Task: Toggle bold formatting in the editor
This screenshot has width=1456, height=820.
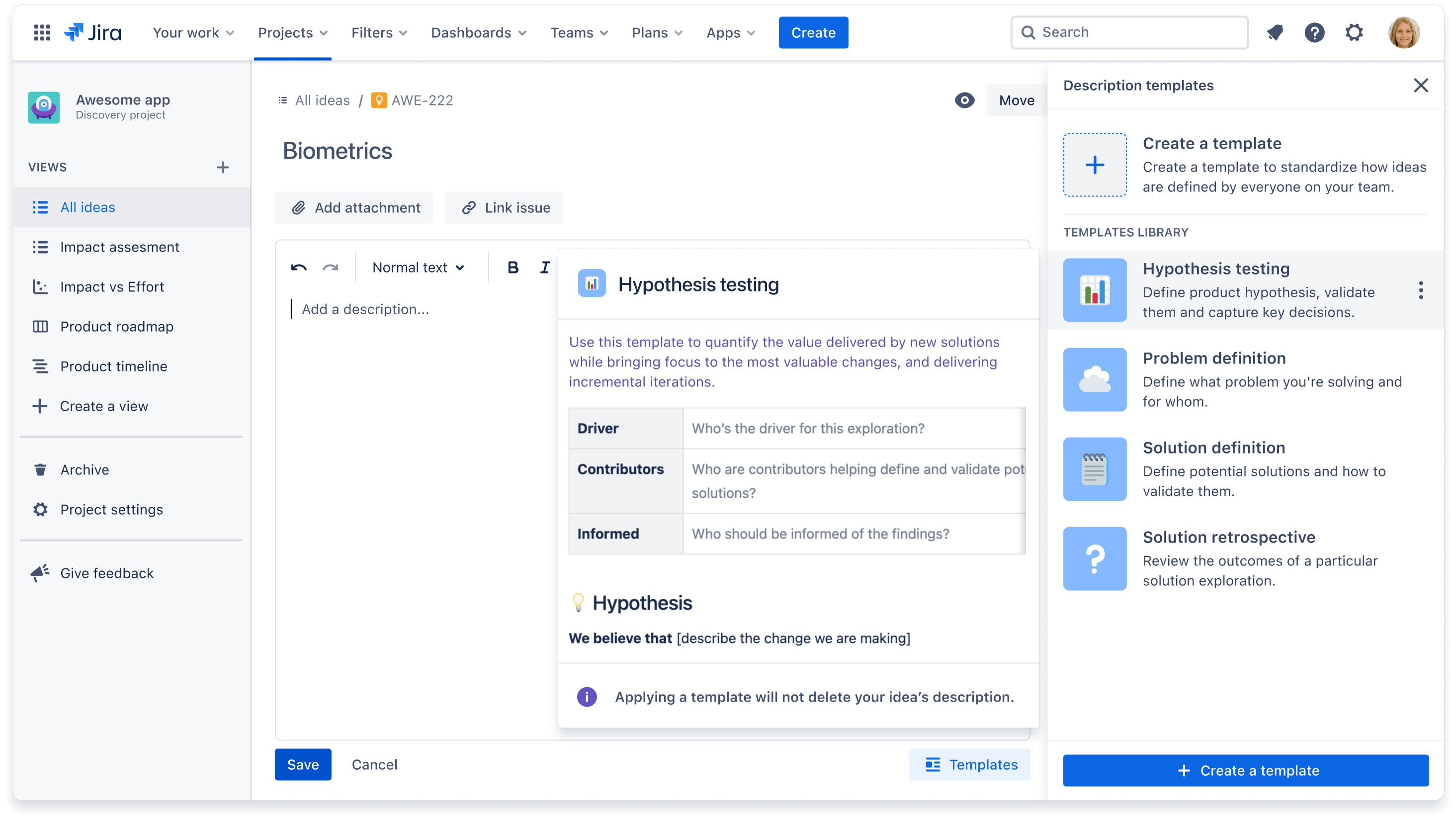Action: [513, 268]
